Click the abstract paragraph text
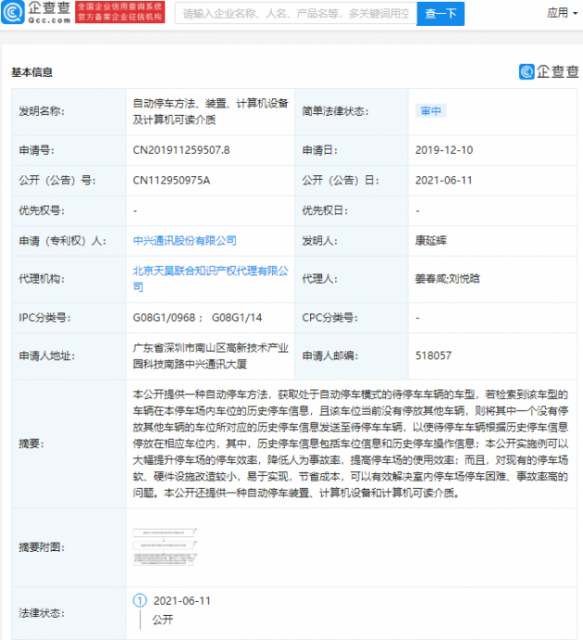583x640 pixels. pos(350,444)
